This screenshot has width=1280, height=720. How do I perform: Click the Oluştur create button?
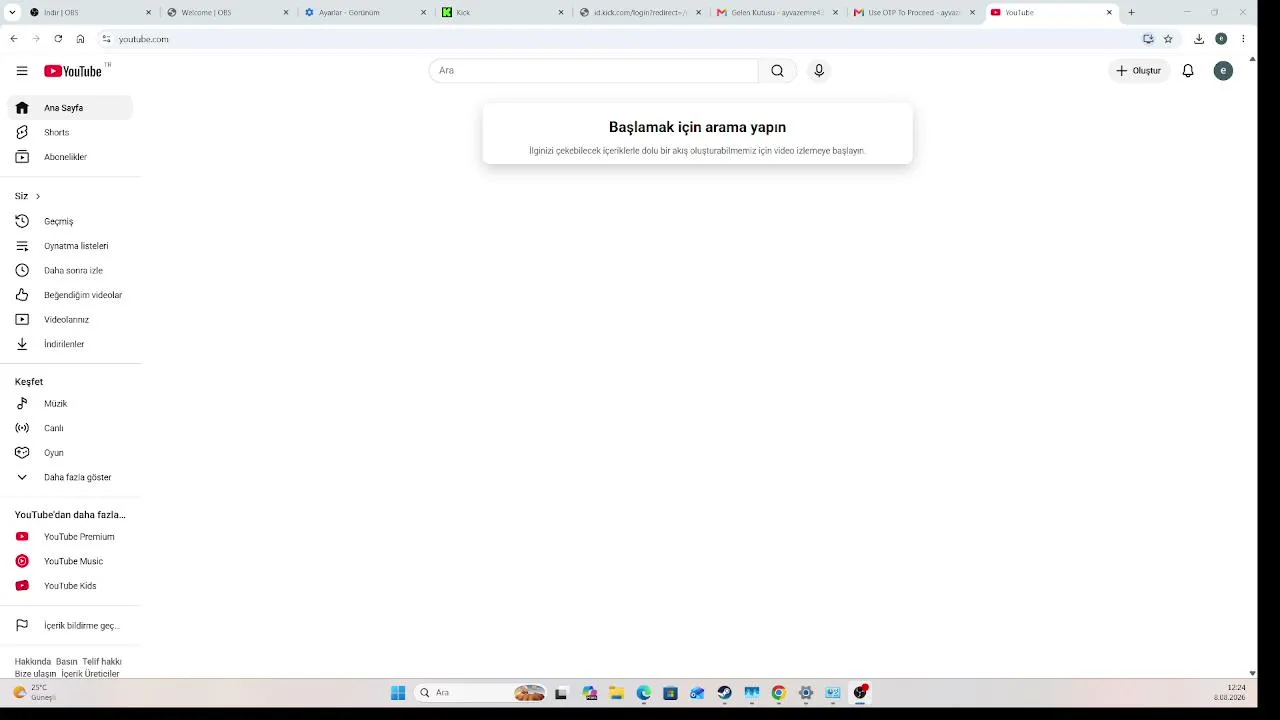click(1138, 71)
